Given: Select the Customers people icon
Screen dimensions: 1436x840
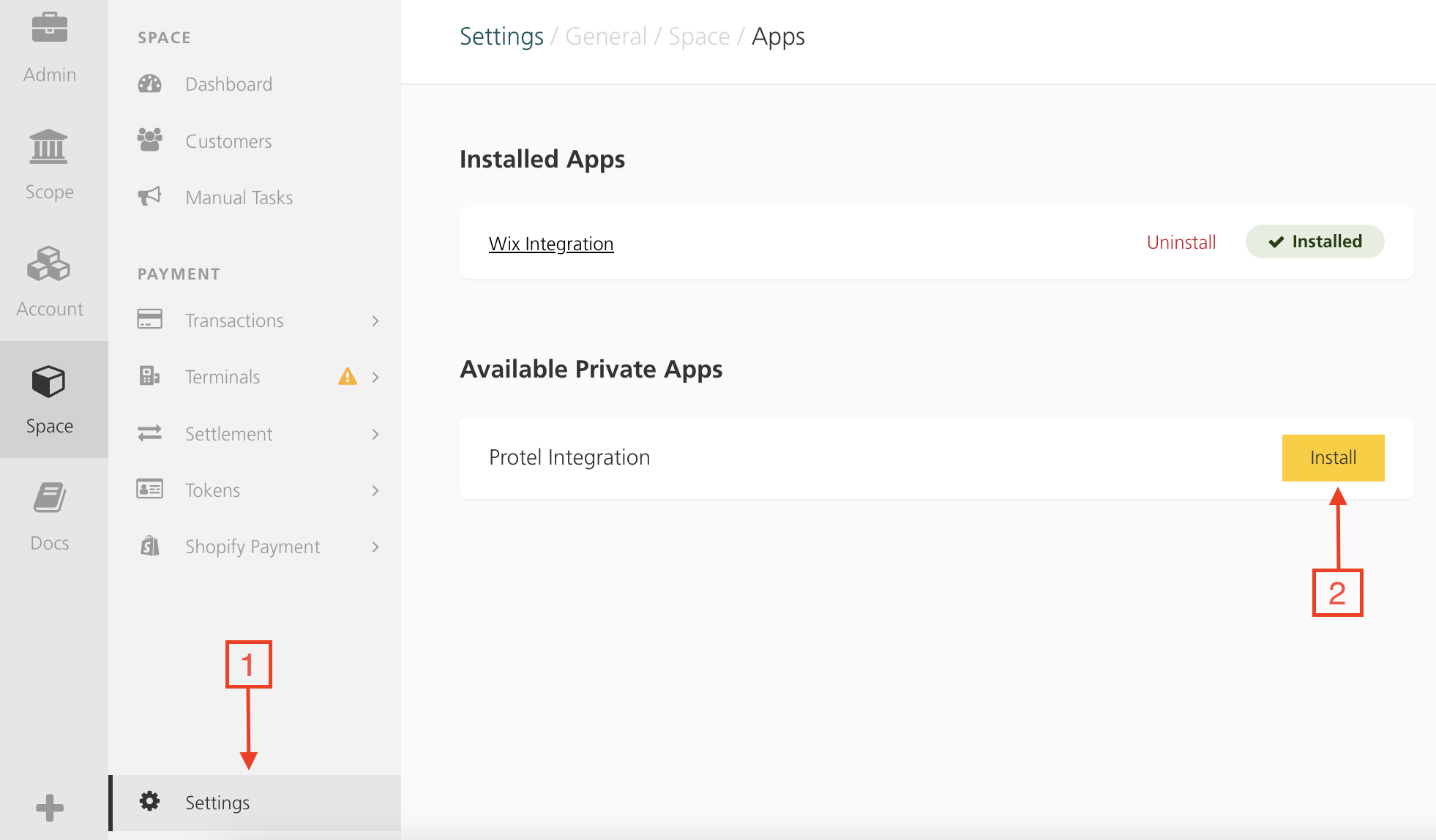Looking at the screenshot, I should (149, 140).
